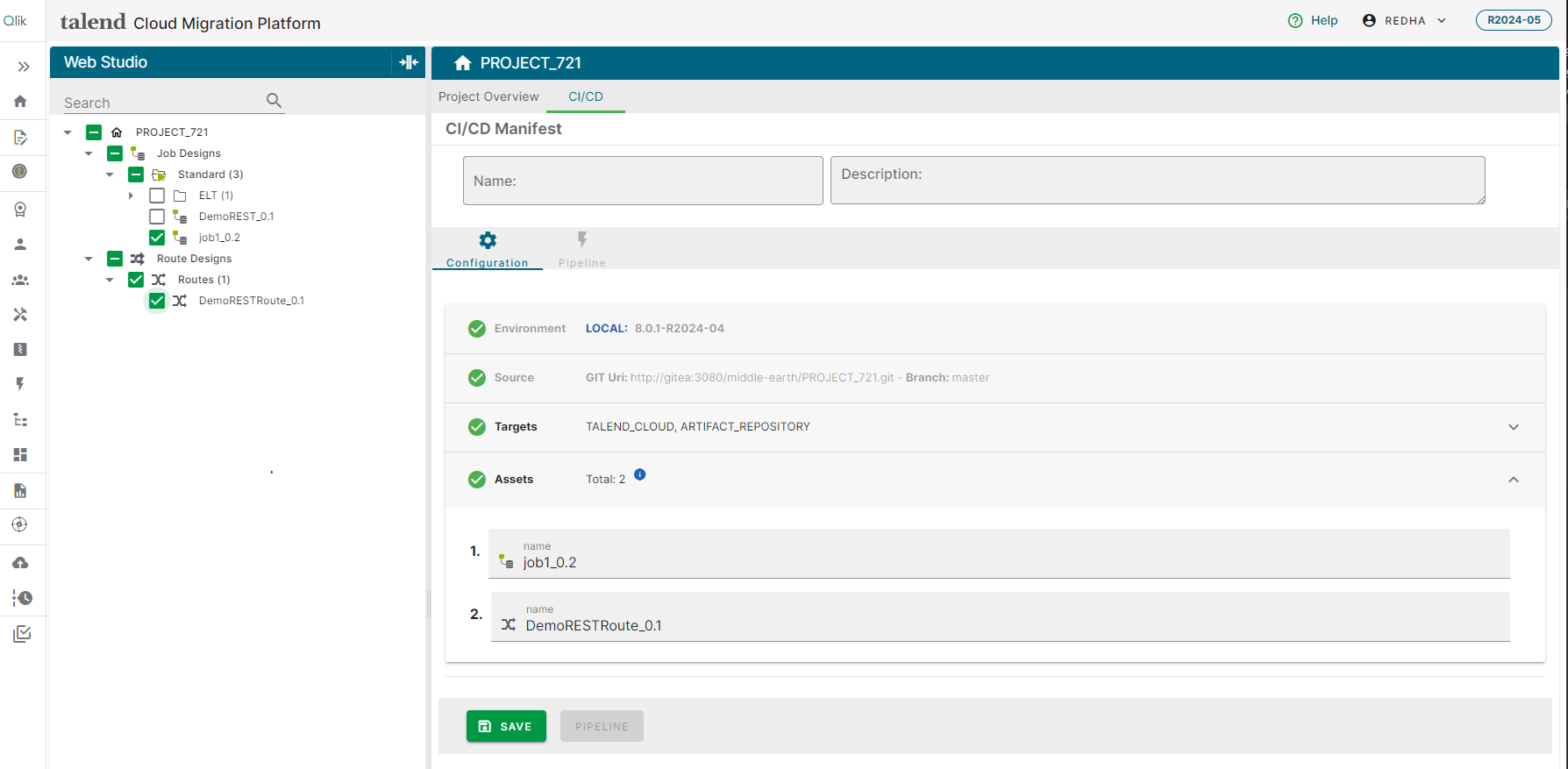The width and height of the screenshot is (1568, 769).
Task: Toggle the PROJECT_721 root checkbox
Action: tap(94, 132)
